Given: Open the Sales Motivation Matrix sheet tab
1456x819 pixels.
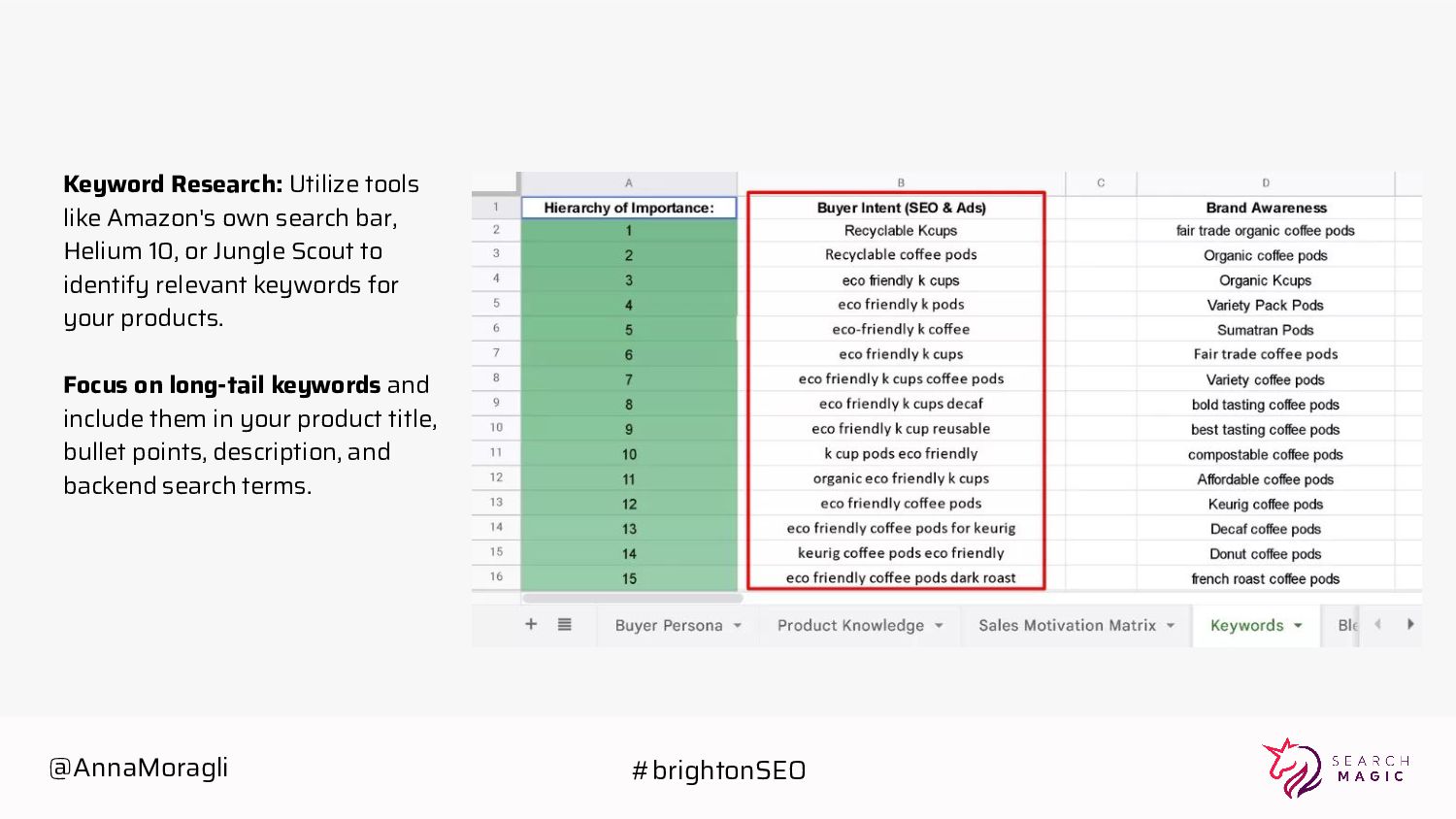Looking at the screenshot, I should (1067, 626).
